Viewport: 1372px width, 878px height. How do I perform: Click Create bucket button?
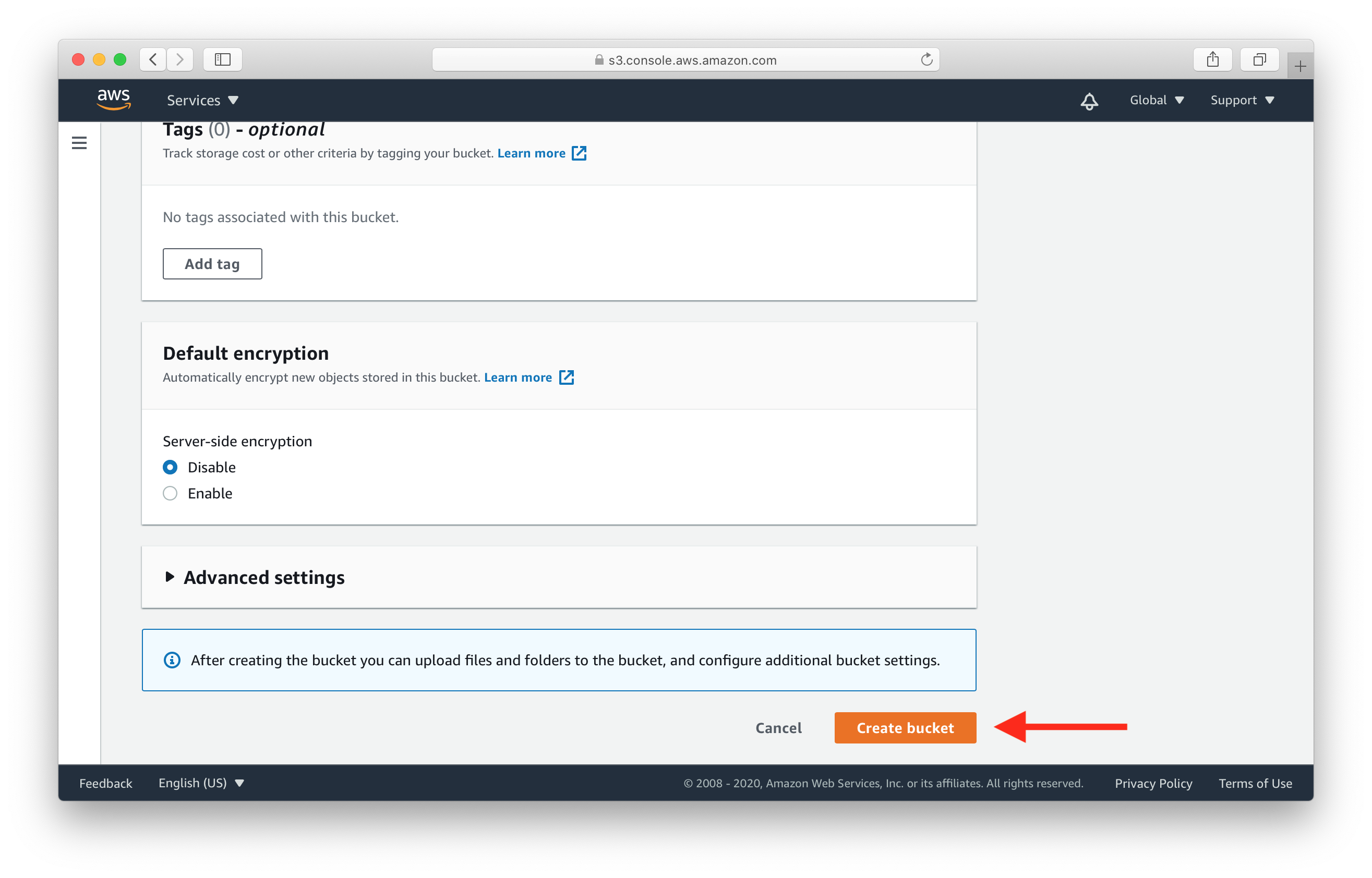[x=904, y=727]
